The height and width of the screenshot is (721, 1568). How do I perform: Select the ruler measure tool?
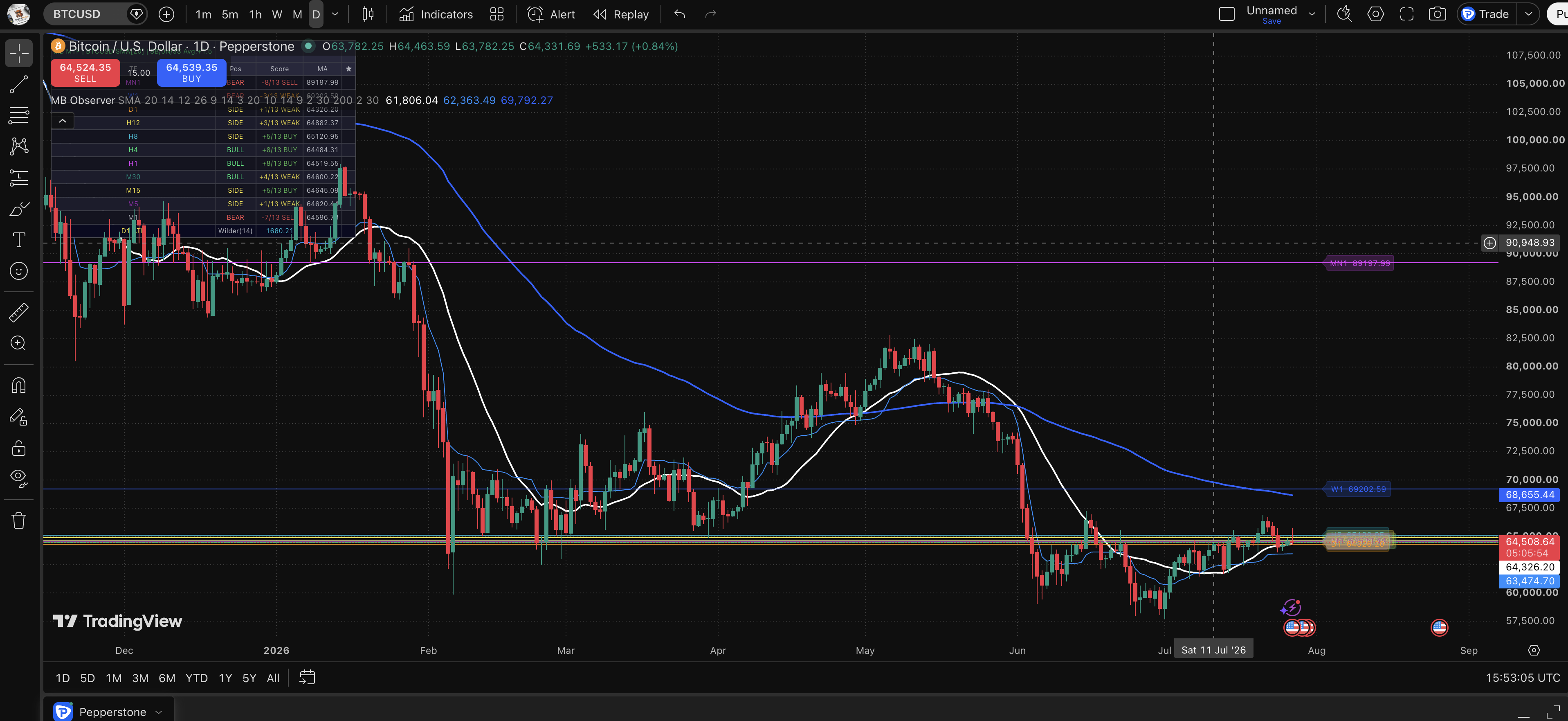[x=19, y=312]
